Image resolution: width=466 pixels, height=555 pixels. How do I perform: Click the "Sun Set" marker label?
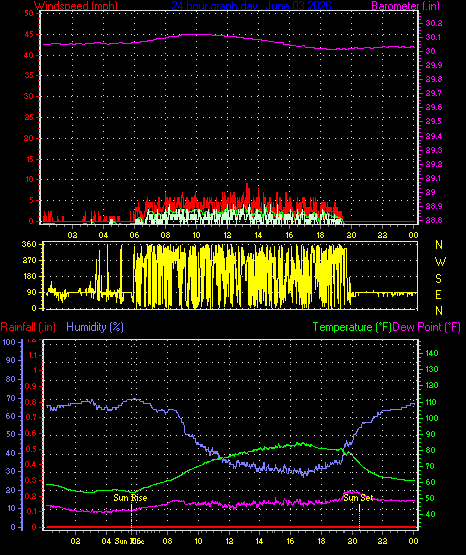pos(358,498)
